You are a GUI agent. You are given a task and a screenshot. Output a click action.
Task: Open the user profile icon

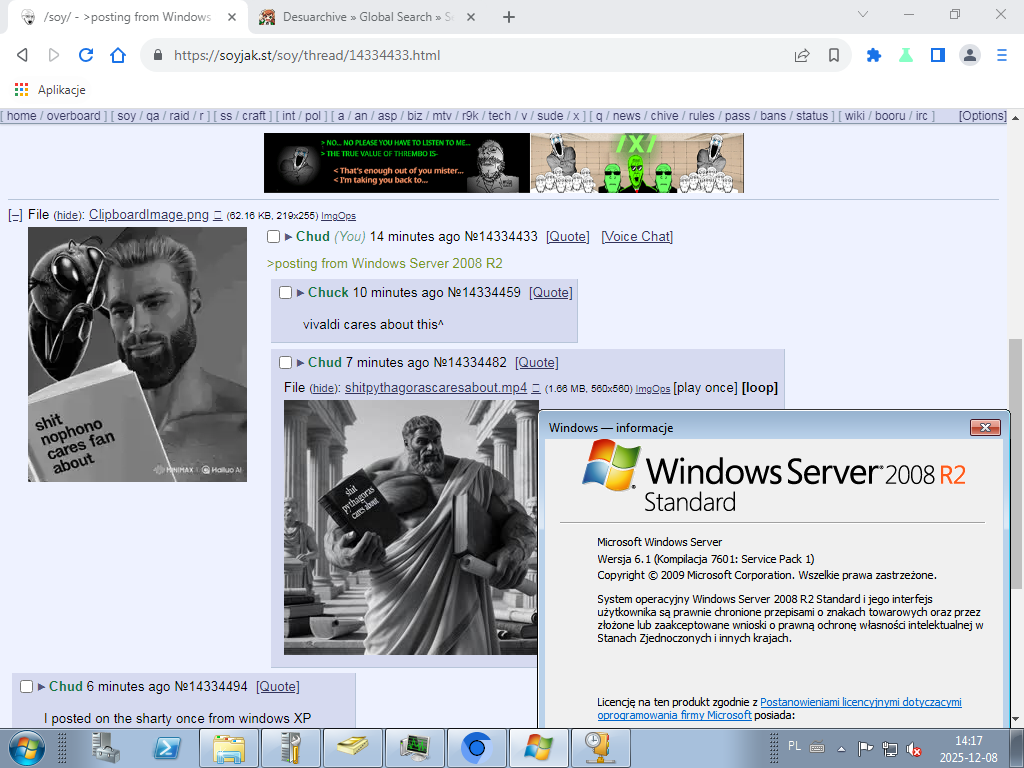969,56
